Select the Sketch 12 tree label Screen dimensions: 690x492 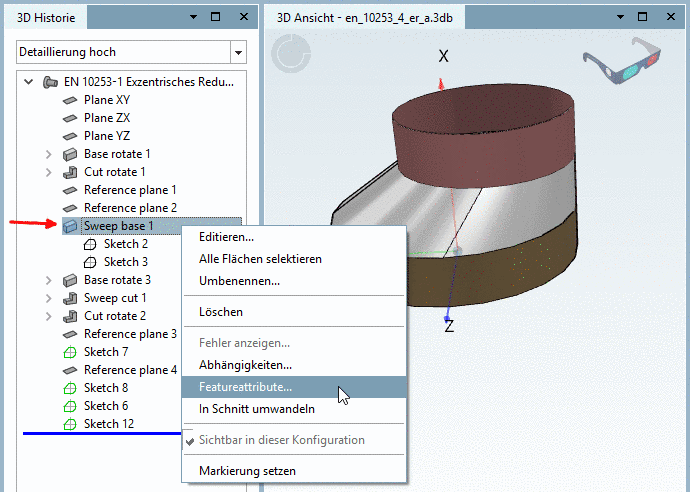pos(109,424)
